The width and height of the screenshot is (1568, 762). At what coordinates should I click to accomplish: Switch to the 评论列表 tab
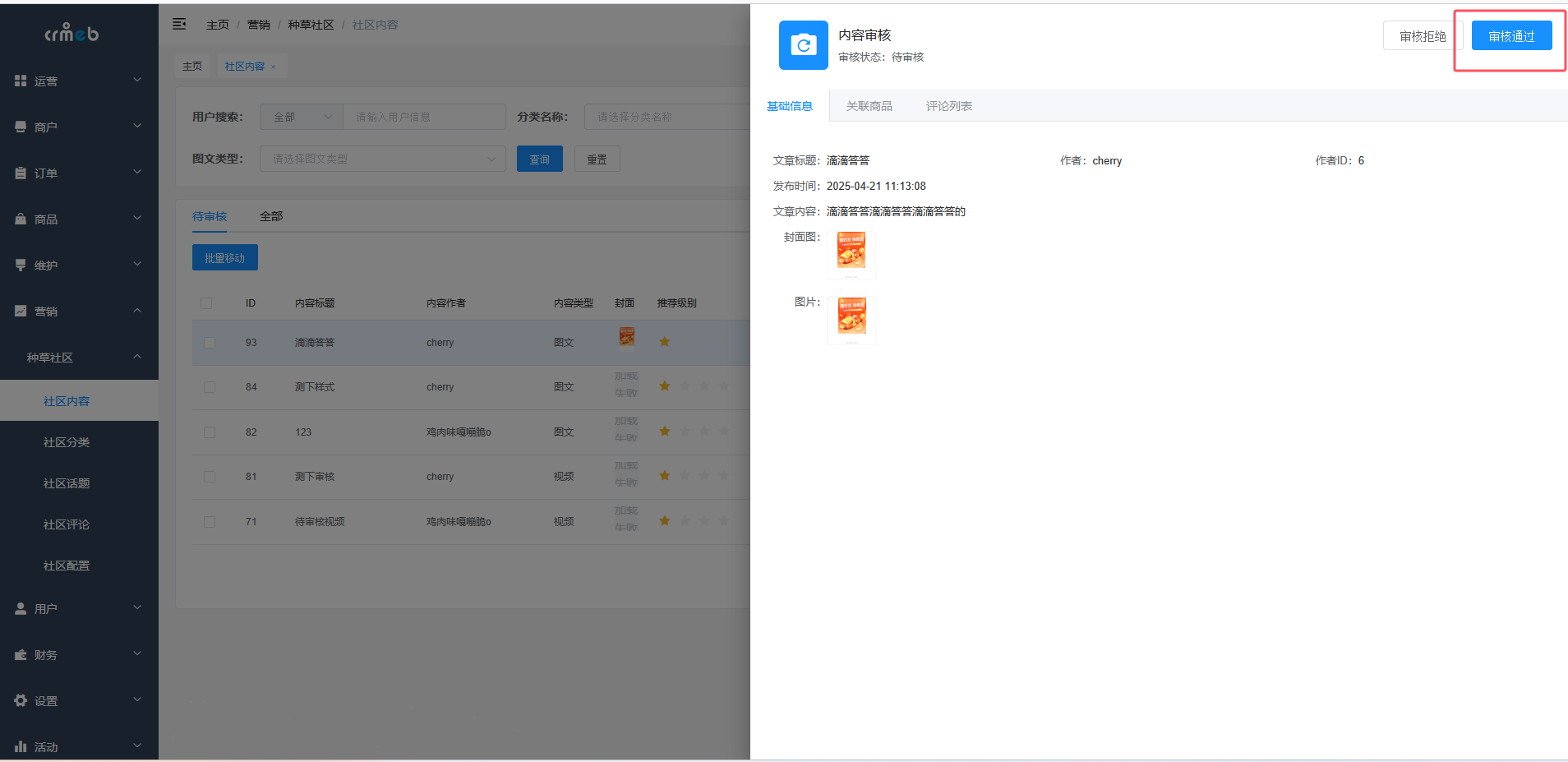point(948,106)
